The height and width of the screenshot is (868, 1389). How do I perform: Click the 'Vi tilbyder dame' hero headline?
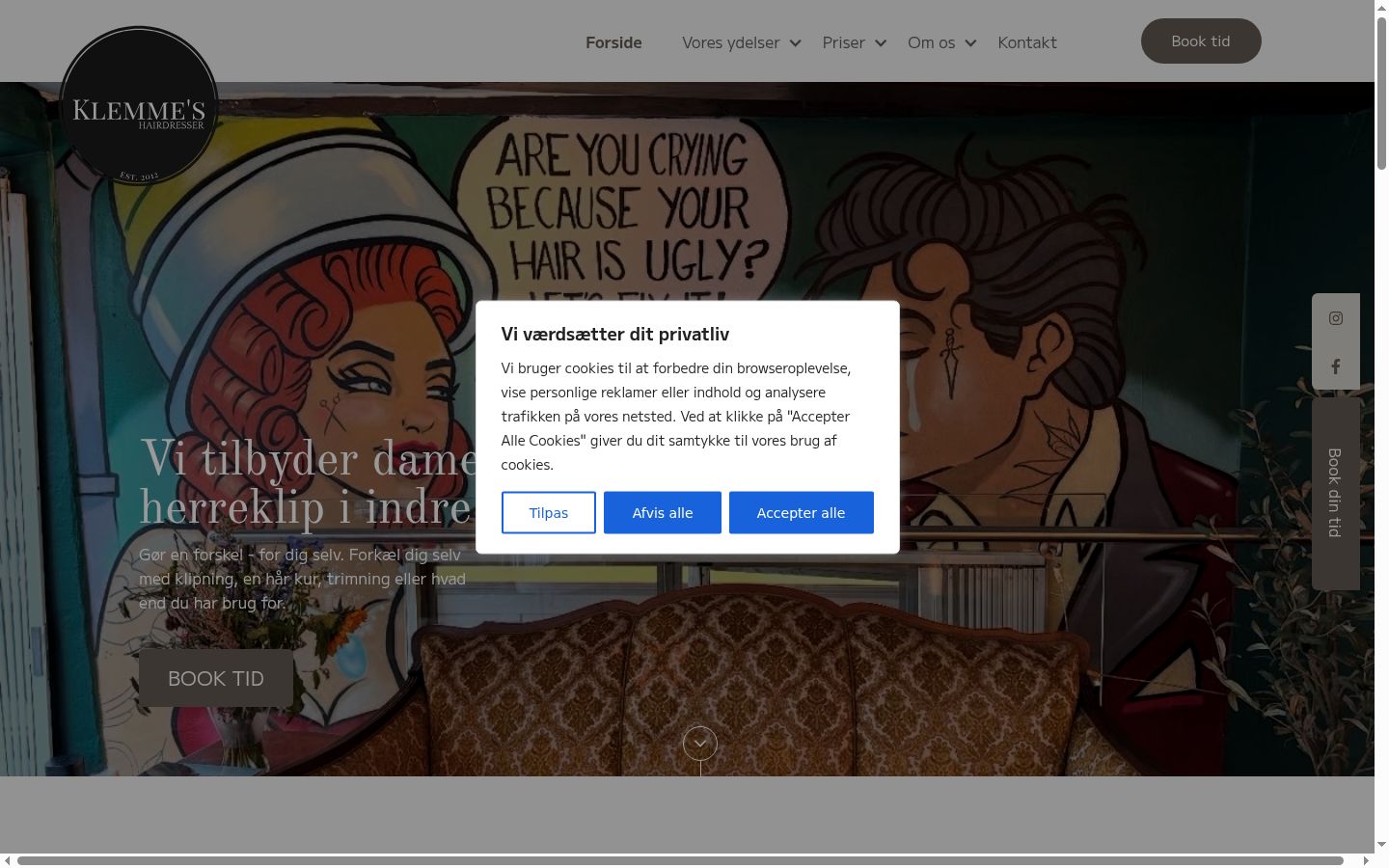[309, 482]
